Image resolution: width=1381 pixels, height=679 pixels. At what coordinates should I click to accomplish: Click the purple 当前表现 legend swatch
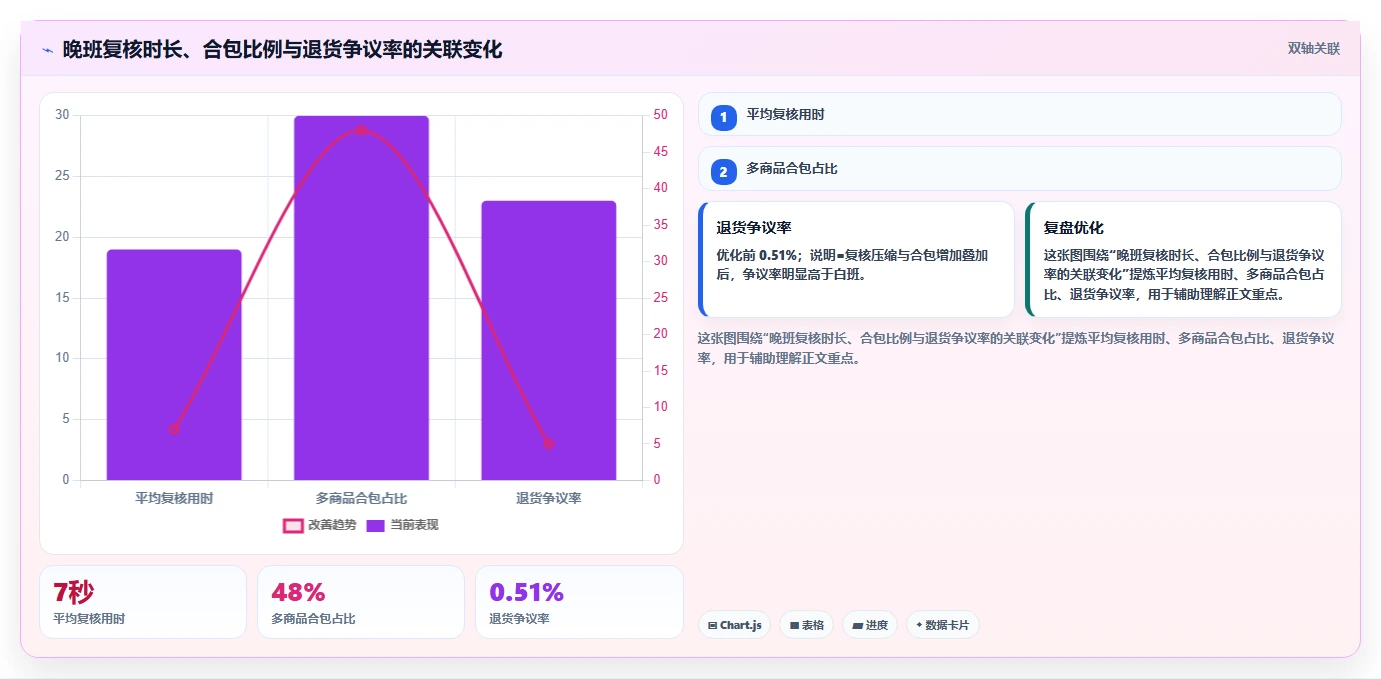click(x=376, y=525)
